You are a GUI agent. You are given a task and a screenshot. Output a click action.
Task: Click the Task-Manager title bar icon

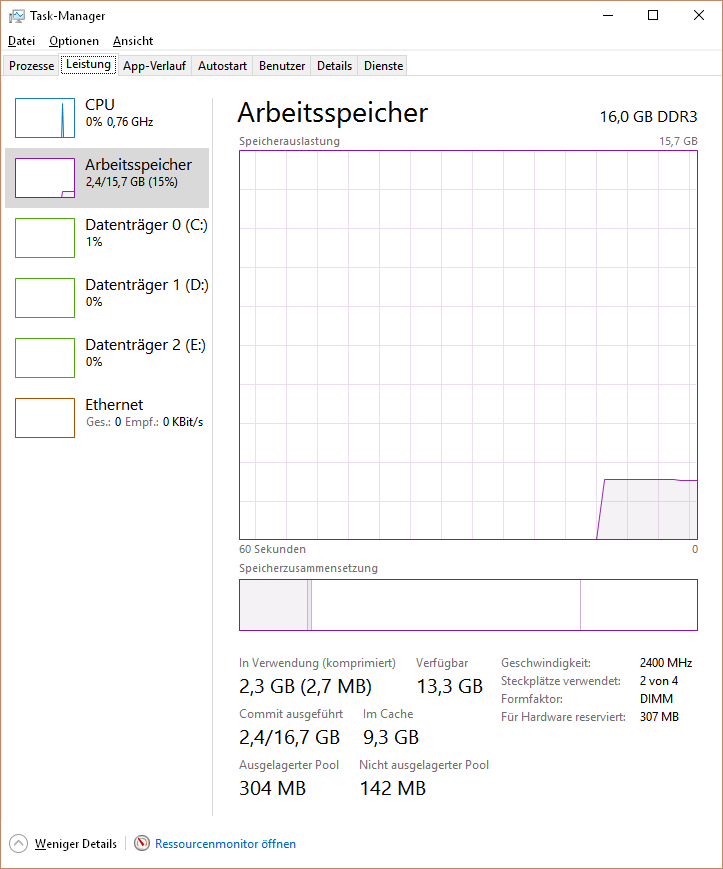coord(17,16)
